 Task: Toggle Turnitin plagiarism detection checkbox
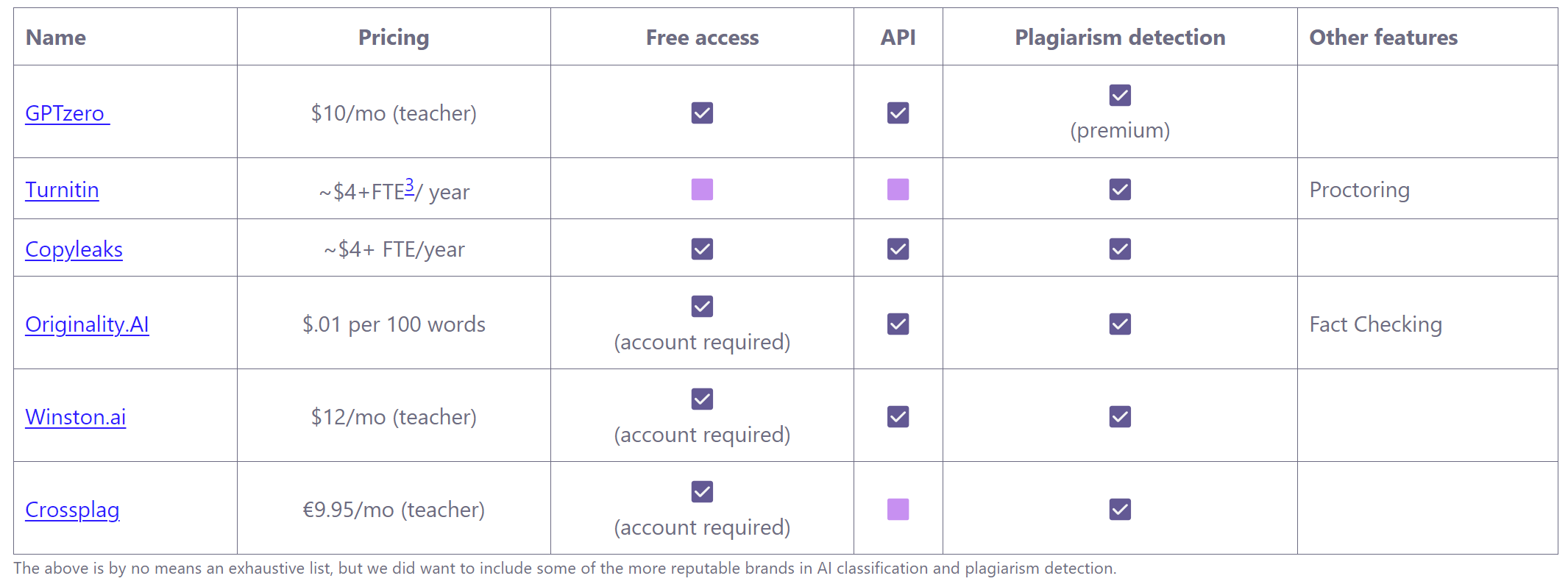[x=1120, y=189]
